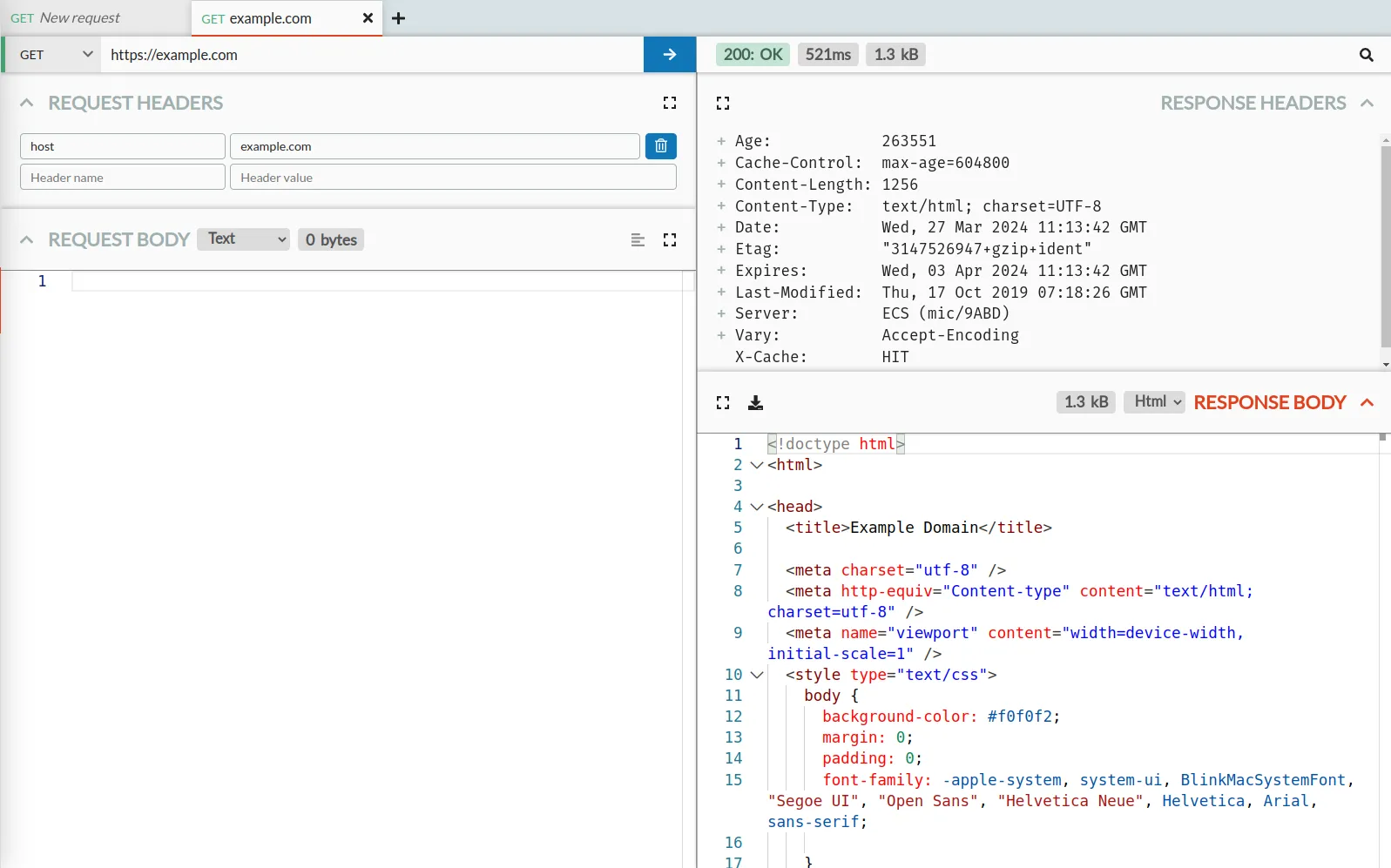Image resolution: width=1391 pixels, height=868 pixels.
Task: Click the X-Cache header name
Action: pyautogui.click(x=771, y=357)
